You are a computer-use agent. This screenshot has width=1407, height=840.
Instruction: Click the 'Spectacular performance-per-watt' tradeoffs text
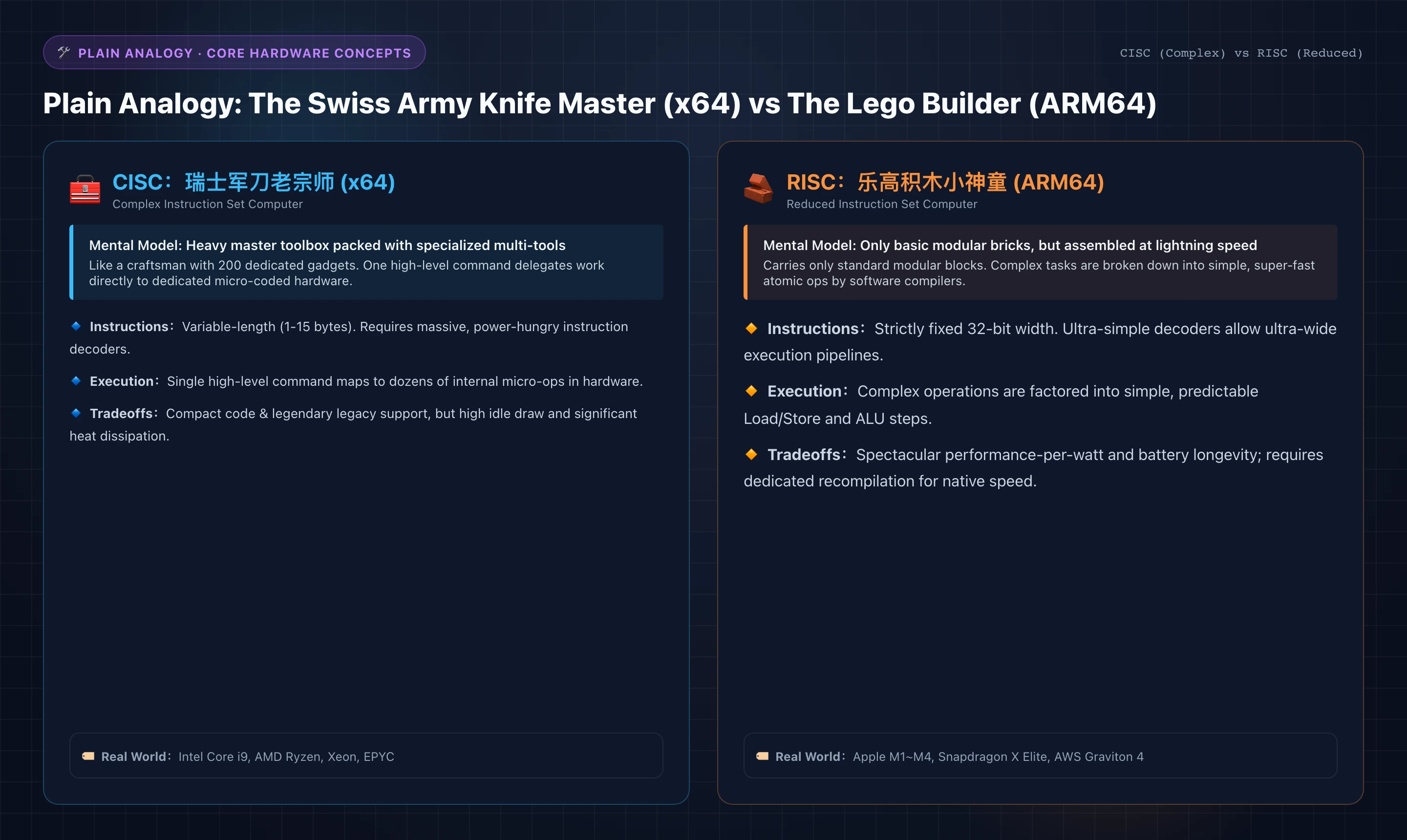[x=1033, y=467]
